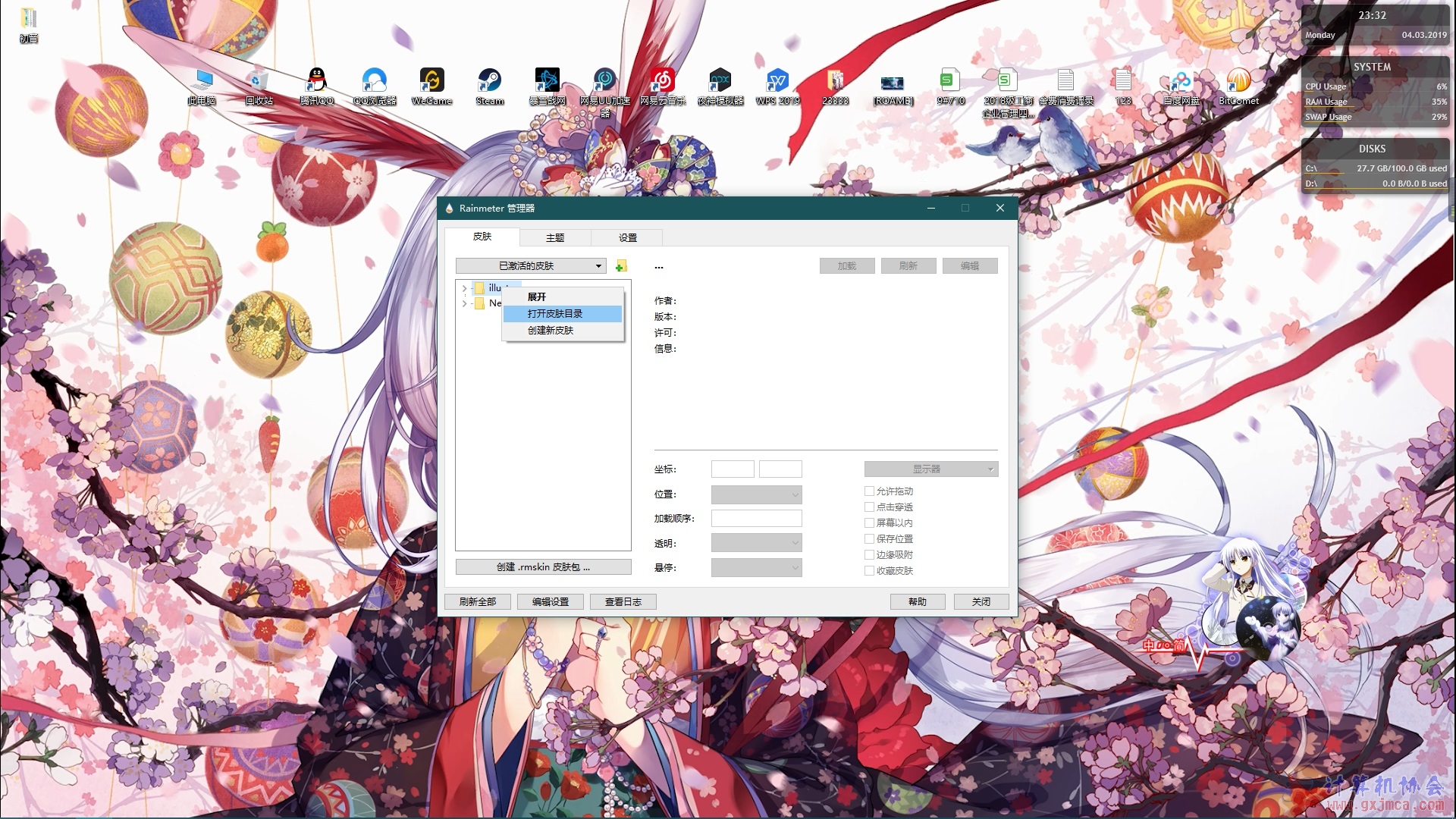Click the 编辑设置 button
Viewport: 1456px width, 819px height.
[x=551, y=602]
